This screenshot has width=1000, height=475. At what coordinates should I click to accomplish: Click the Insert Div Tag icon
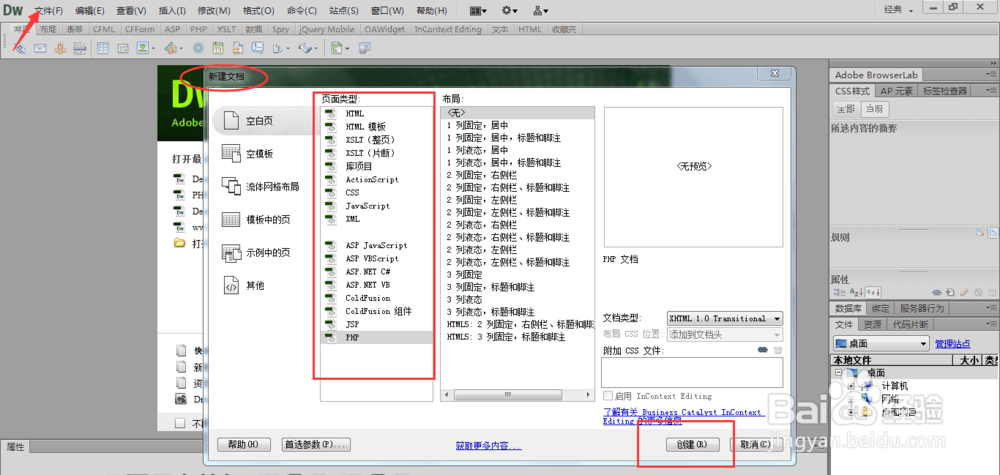[122, 48]
